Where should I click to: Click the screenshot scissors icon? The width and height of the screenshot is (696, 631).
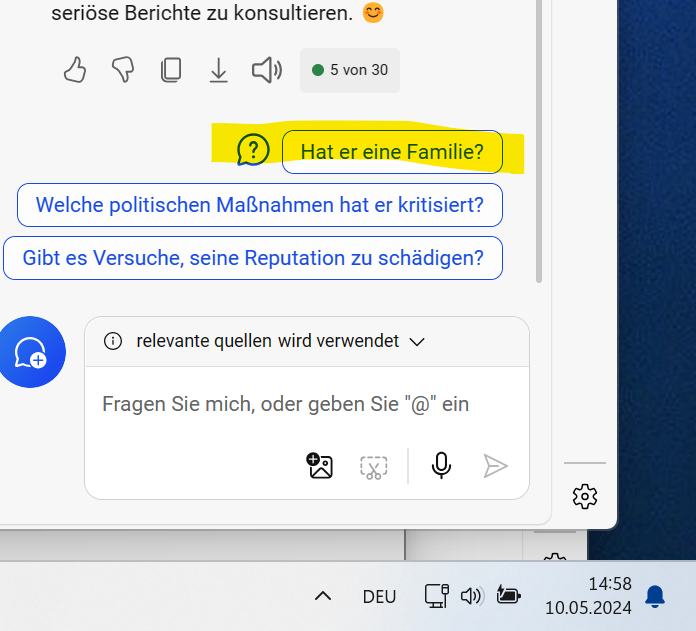[x=373, y=467]
